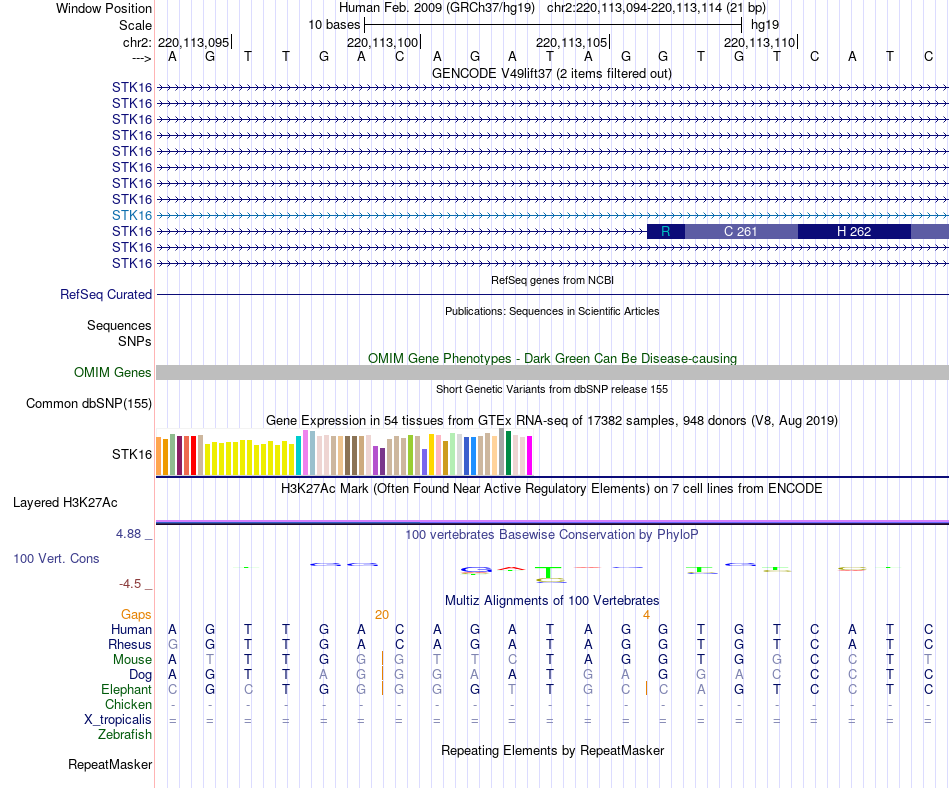Click "Multiz Alignments of 100 Vertebrates" title

click(x=552, y=600)
